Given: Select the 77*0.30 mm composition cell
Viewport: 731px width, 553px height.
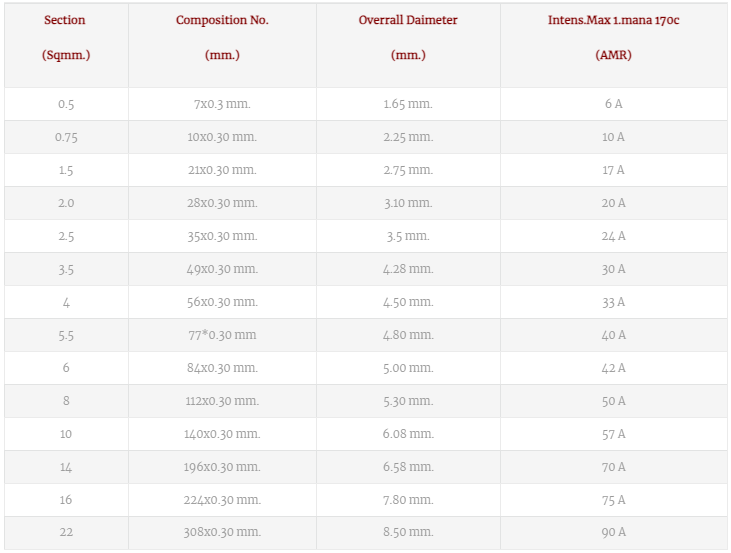Looking at the screenshot, I should point(222,335).
